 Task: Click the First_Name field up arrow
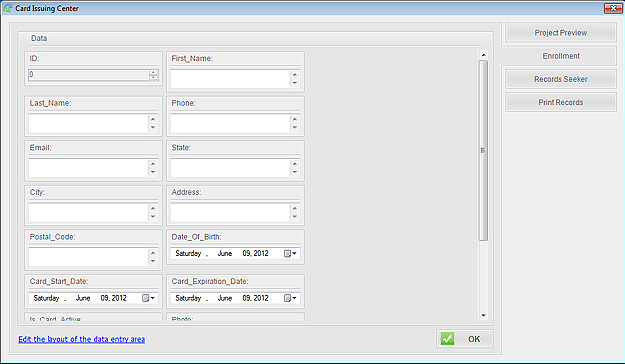coord(295,75)
